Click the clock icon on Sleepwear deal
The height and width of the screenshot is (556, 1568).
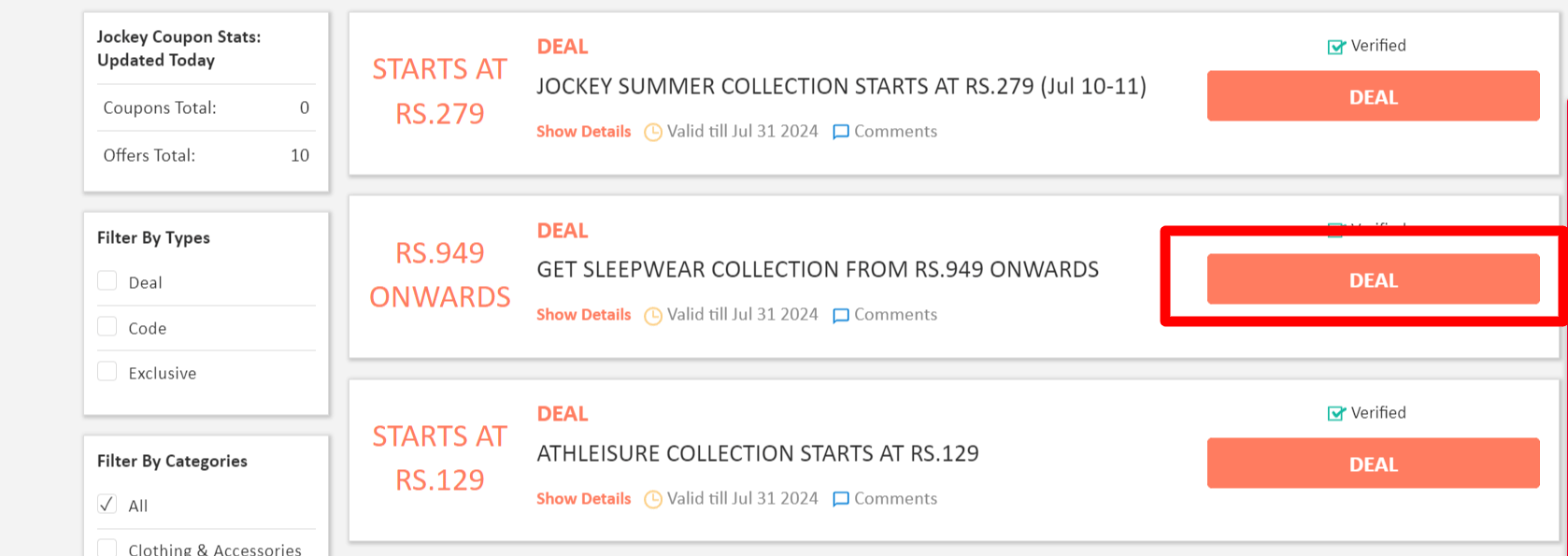pos(653,316)
